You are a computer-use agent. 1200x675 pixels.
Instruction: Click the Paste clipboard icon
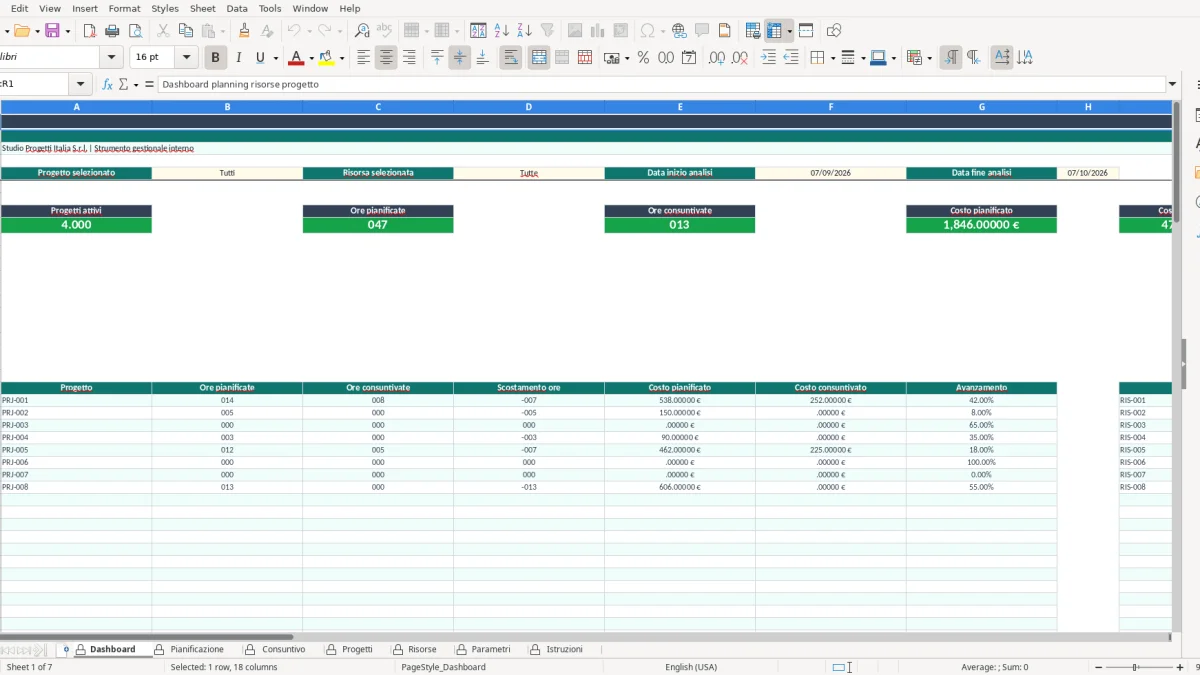click(x=208, y=31)
